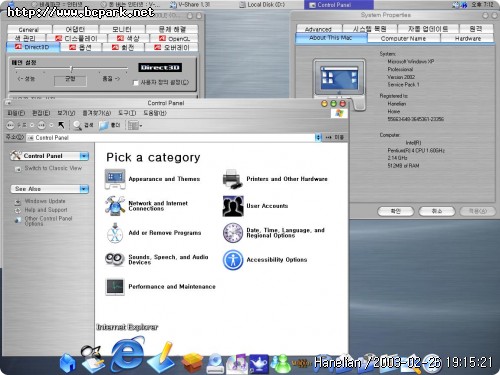Open Add or Remove Programs icon
Screen dimensions: 500x375
115,233
